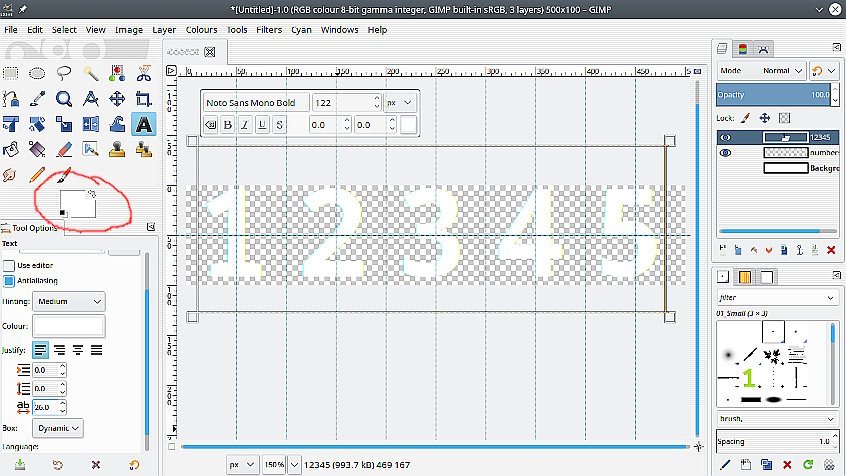Select the Move tool
Image resolution: width=846 pixels, height=476 pixels.
[117, 99]
